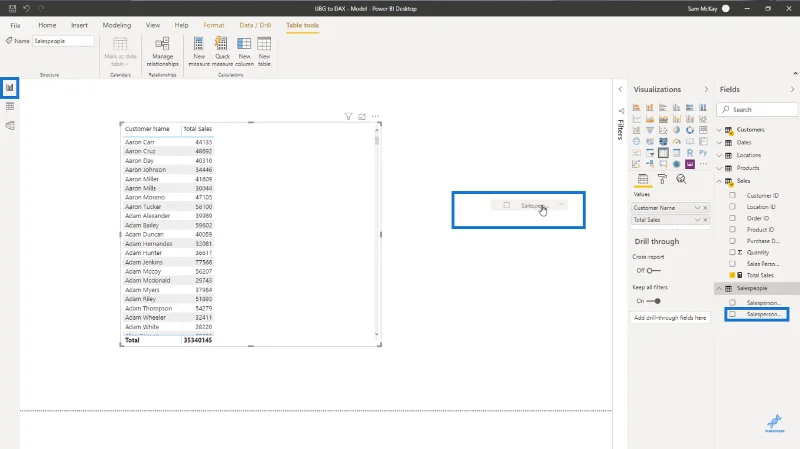Open Manage relationships
This screenshot has width=800, height=449.
[x=162, y=52]
